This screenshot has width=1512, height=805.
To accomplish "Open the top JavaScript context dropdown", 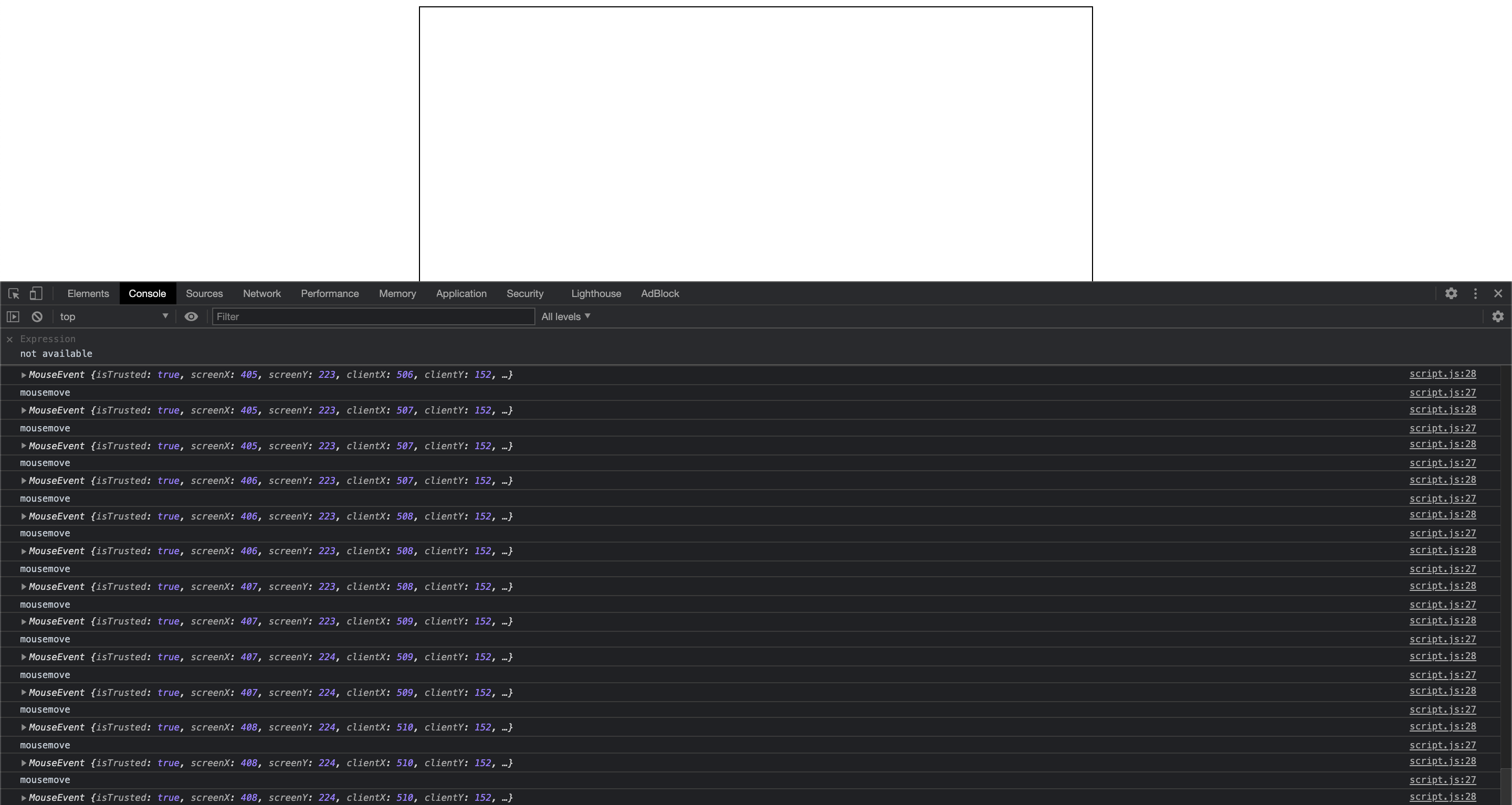I will coord(113,317).
